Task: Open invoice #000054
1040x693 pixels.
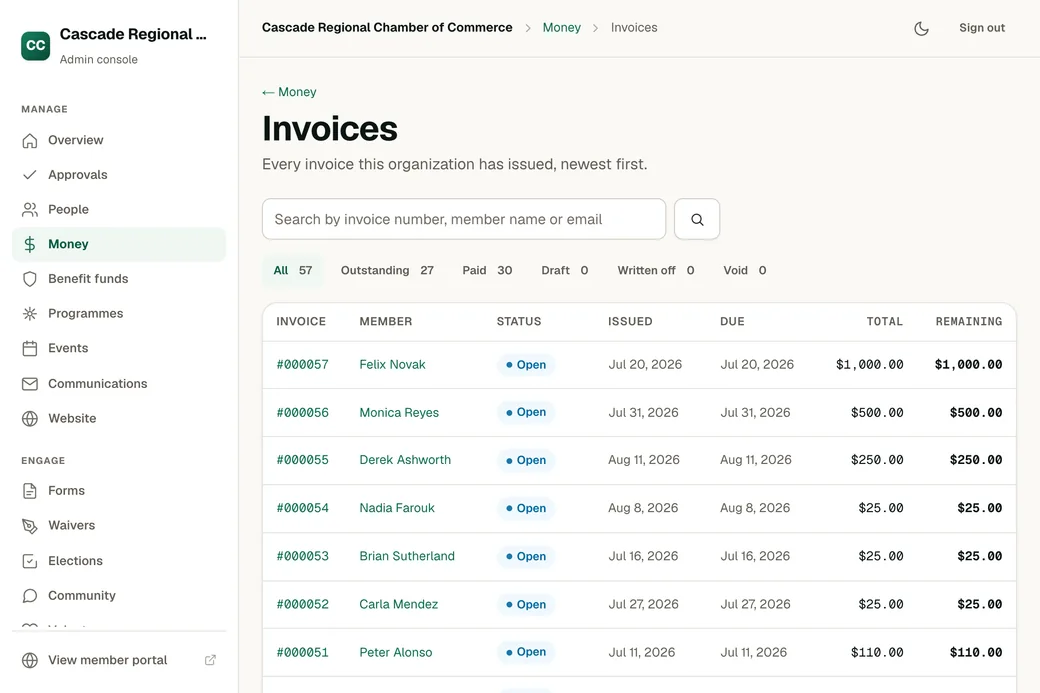Action: [302, 508]
